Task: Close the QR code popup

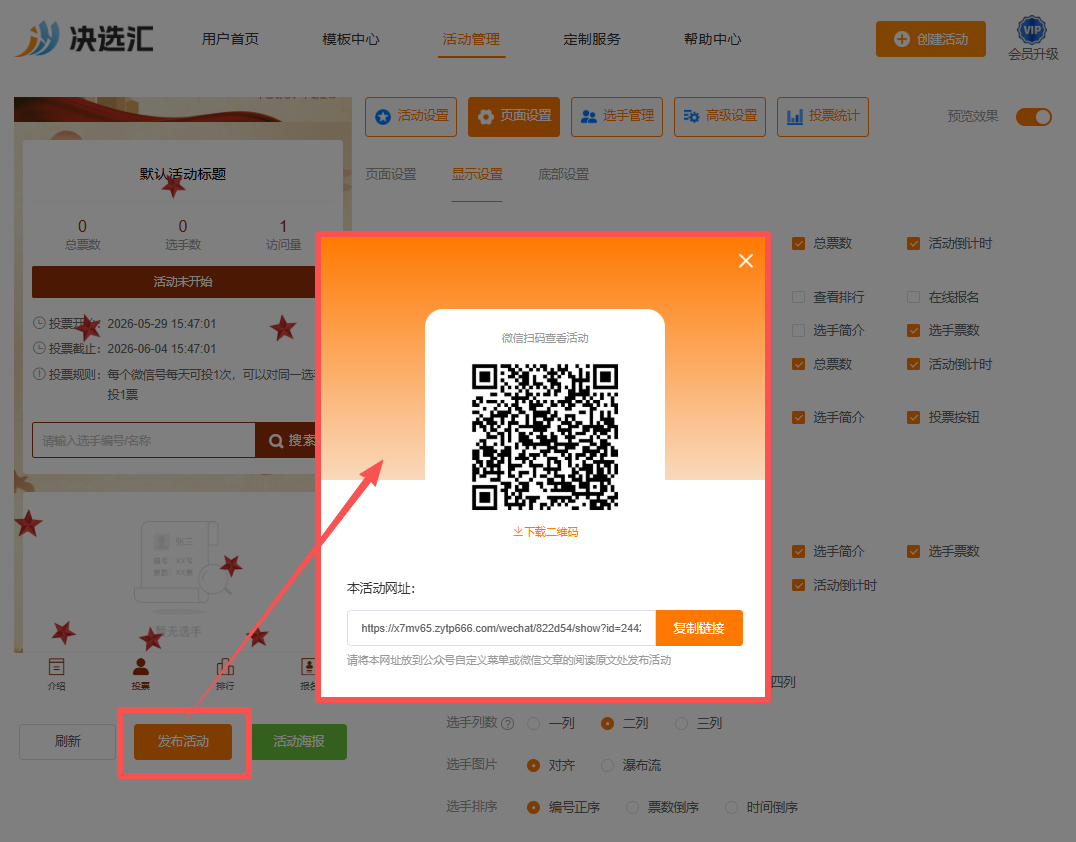Action: (x=746, y=261)
